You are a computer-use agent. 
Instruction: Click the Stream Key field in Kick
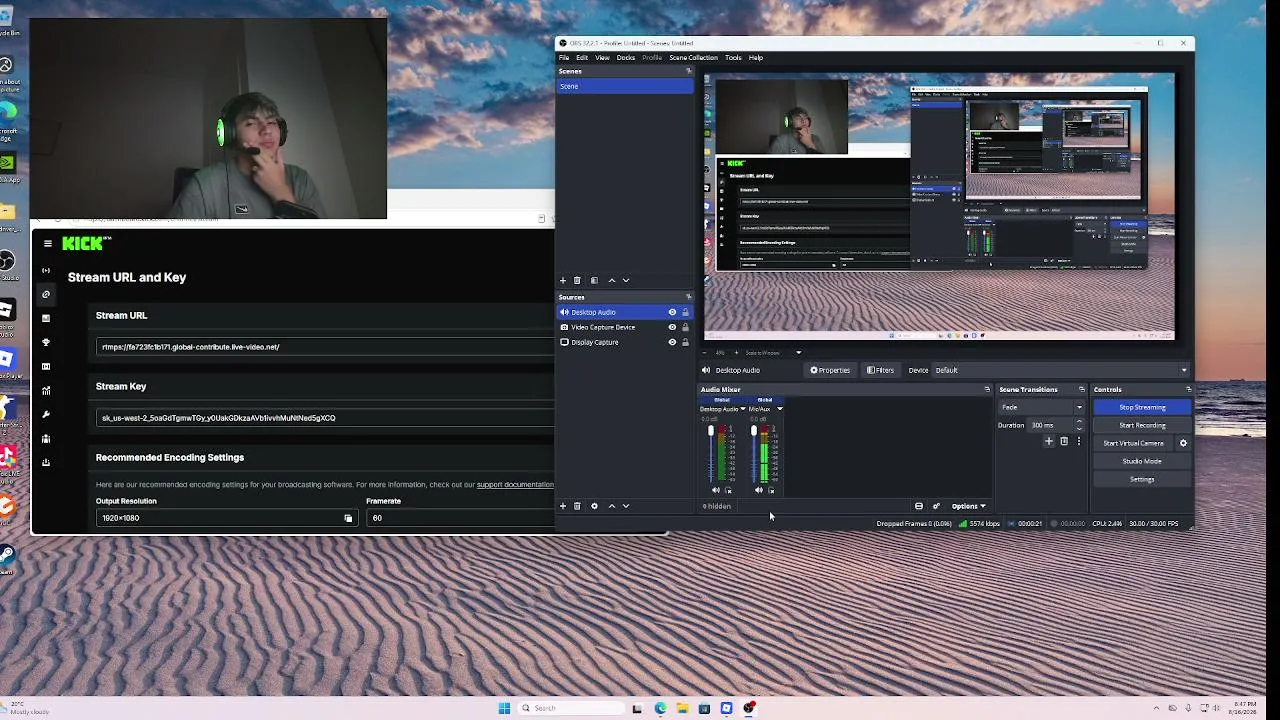[325, 418]
